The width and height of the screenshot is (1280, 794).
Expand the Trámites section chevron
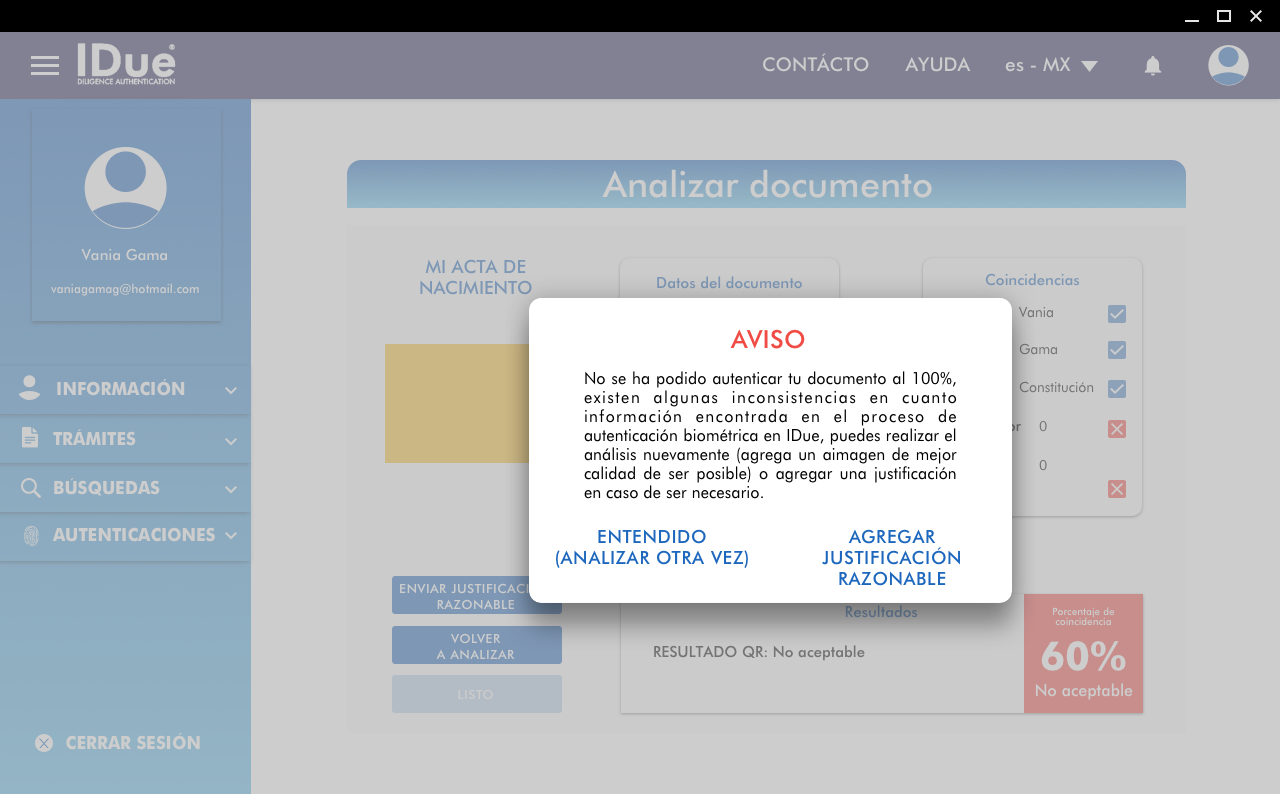231,440
